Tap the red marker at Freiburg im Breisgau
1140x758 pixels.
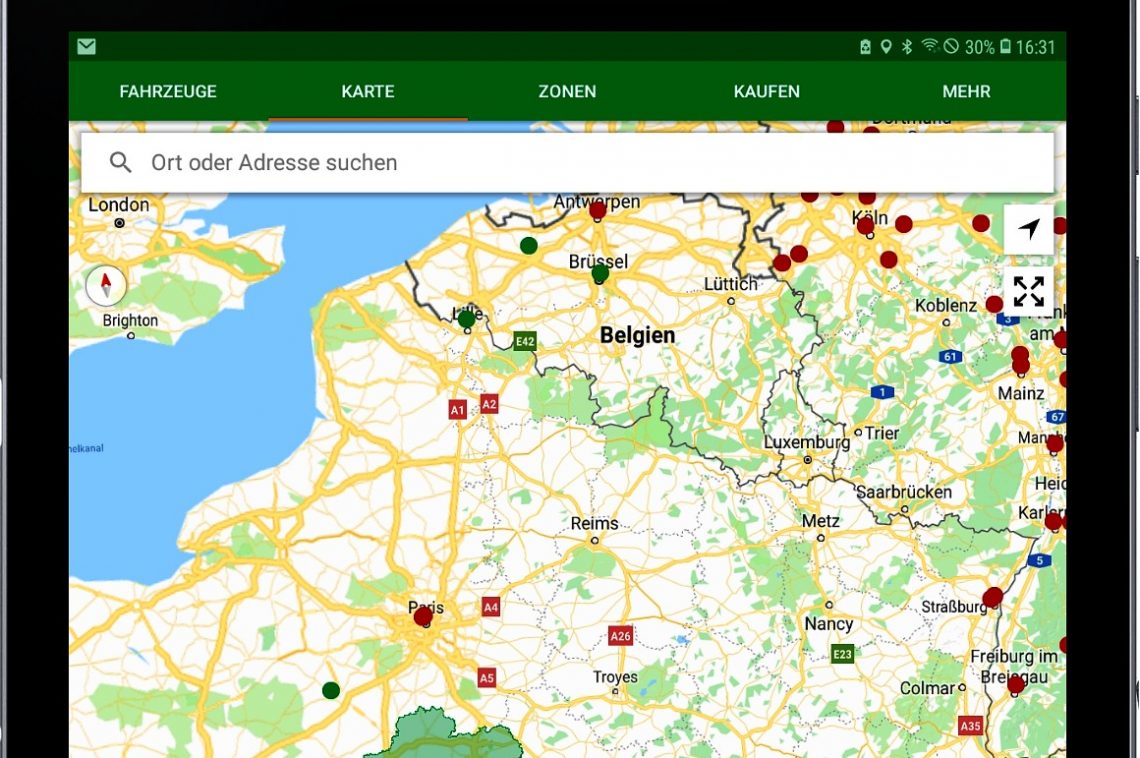click(1016, 684)
